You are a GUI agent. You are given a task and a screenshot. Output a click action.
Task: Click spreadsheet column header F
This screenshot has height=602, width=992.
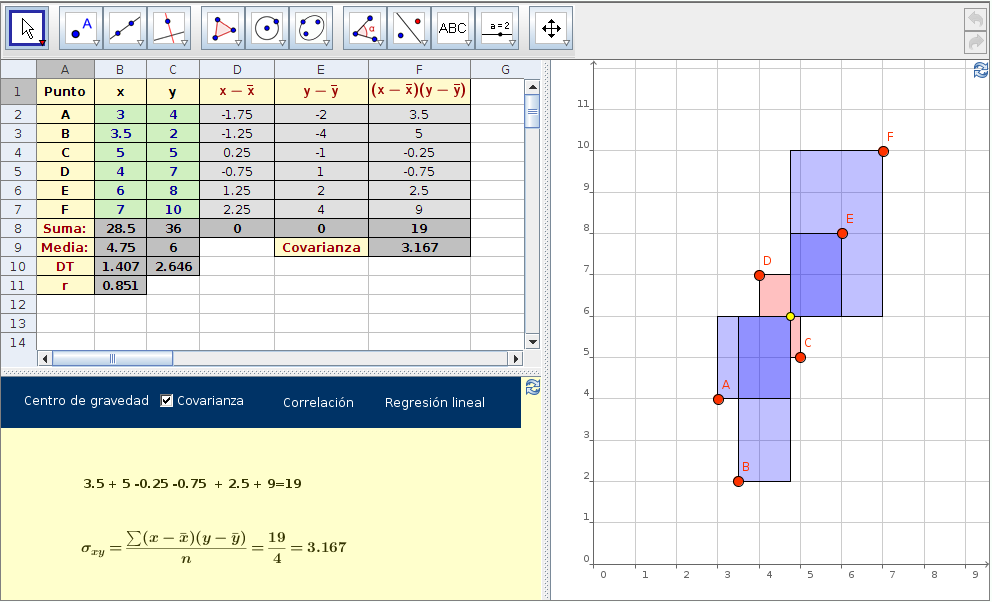click(x=419, y=69)
